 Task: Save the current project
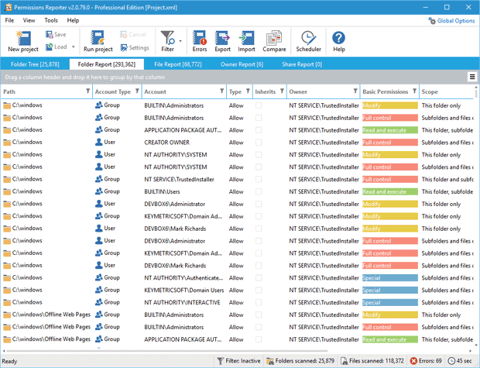pyautogui.click(x=56, y=34)
